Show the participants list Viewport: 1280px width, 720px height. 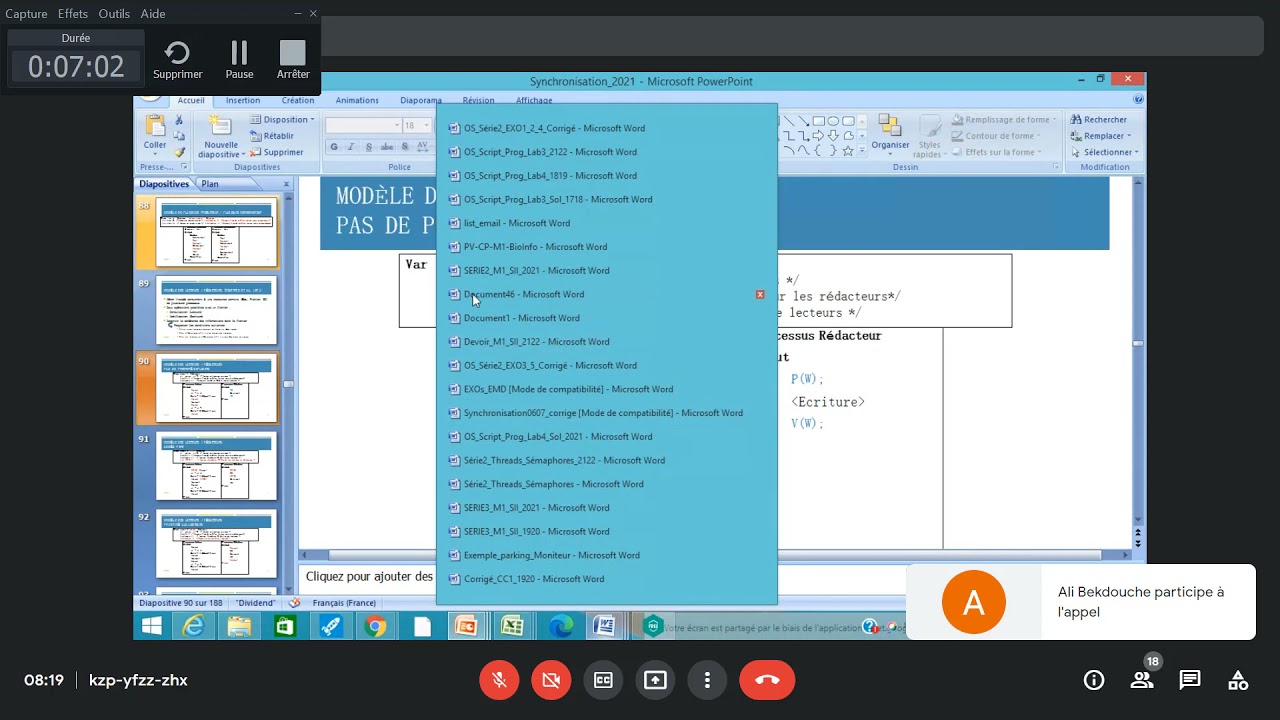coord(1142,680)
